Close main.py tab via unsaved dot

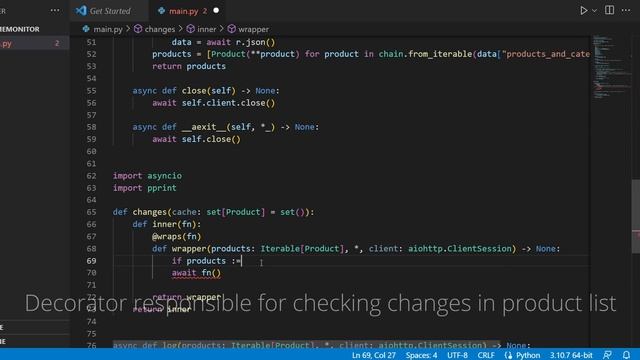pos(216,11)
